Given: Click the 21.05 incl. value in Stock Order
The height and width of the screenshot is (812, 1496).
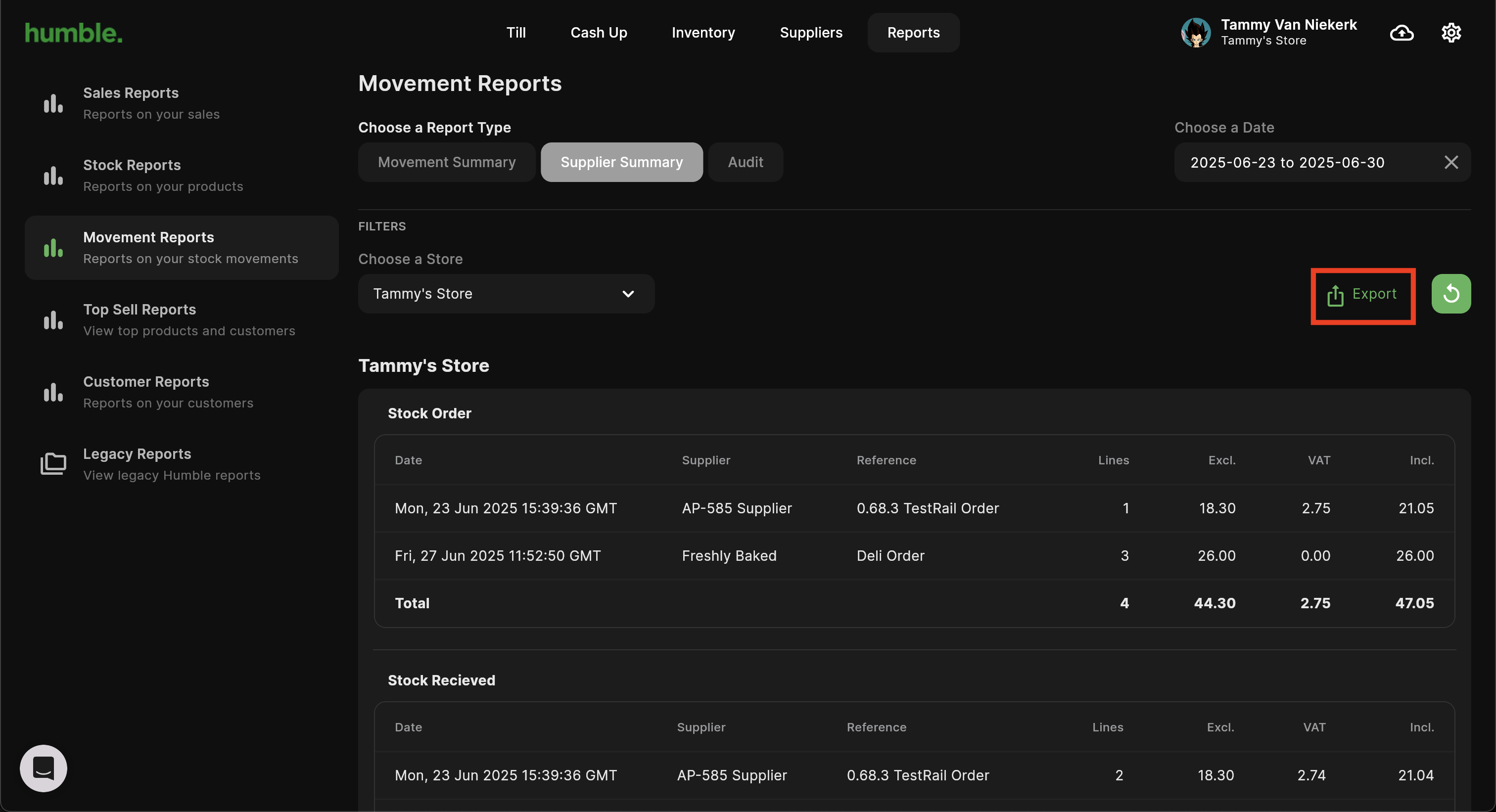Looking at the screenshot, I should point(1416,508).
